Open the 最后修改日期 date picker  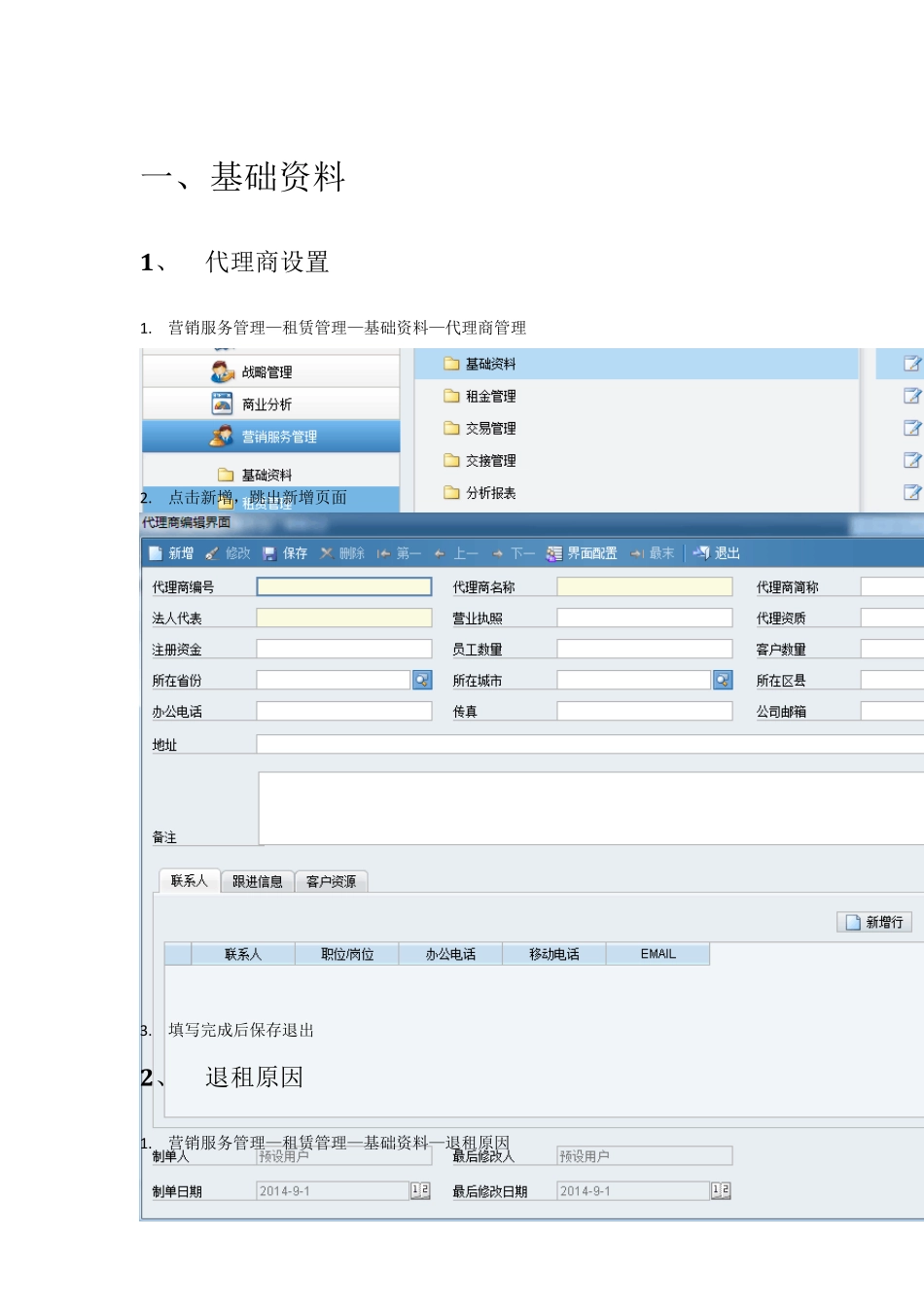721,1190
